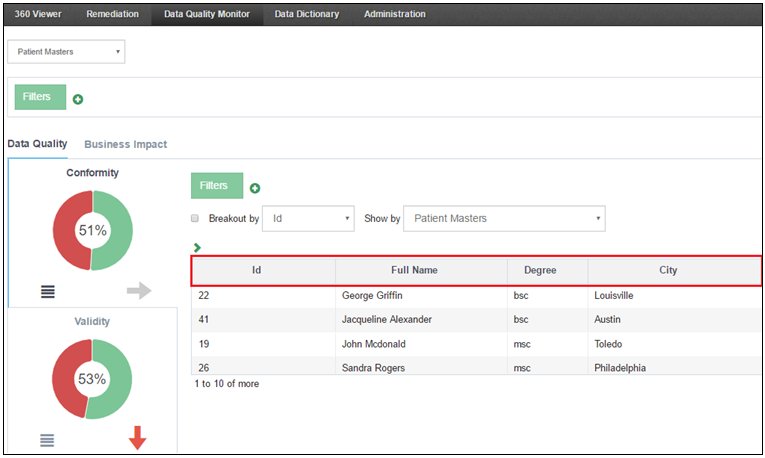Click red down arrow under Validity
Viewport: 765px width, 458px height.
point(138,438)
